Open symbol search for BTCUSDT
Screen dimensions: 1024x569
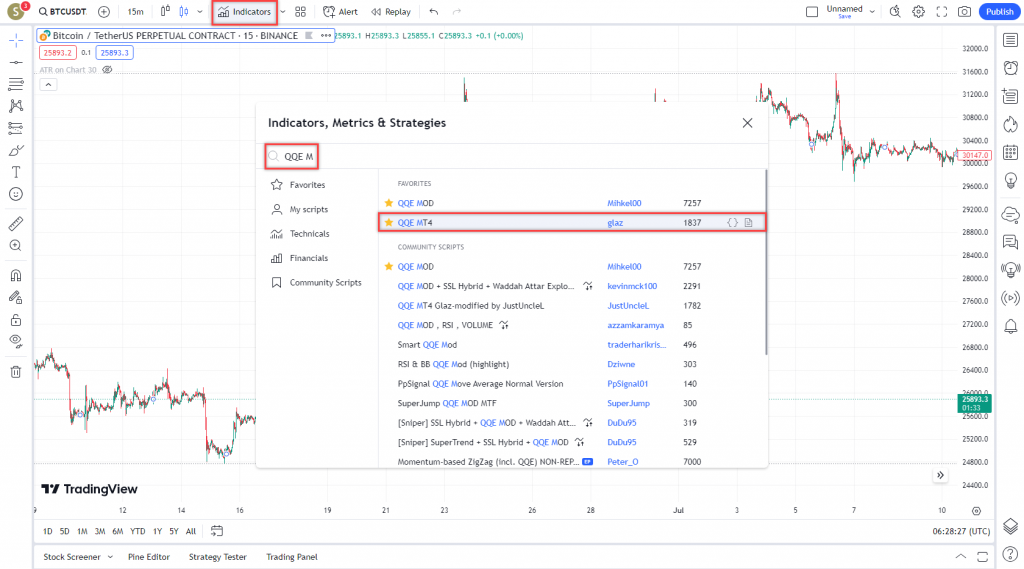[x=63, y=12]
